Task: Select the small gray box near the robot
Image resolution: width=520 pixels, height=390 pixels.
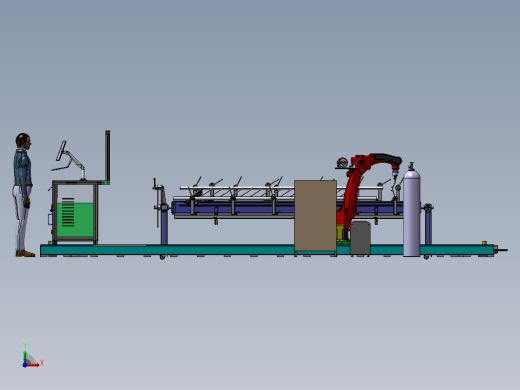Action: (x=360, y=238)
